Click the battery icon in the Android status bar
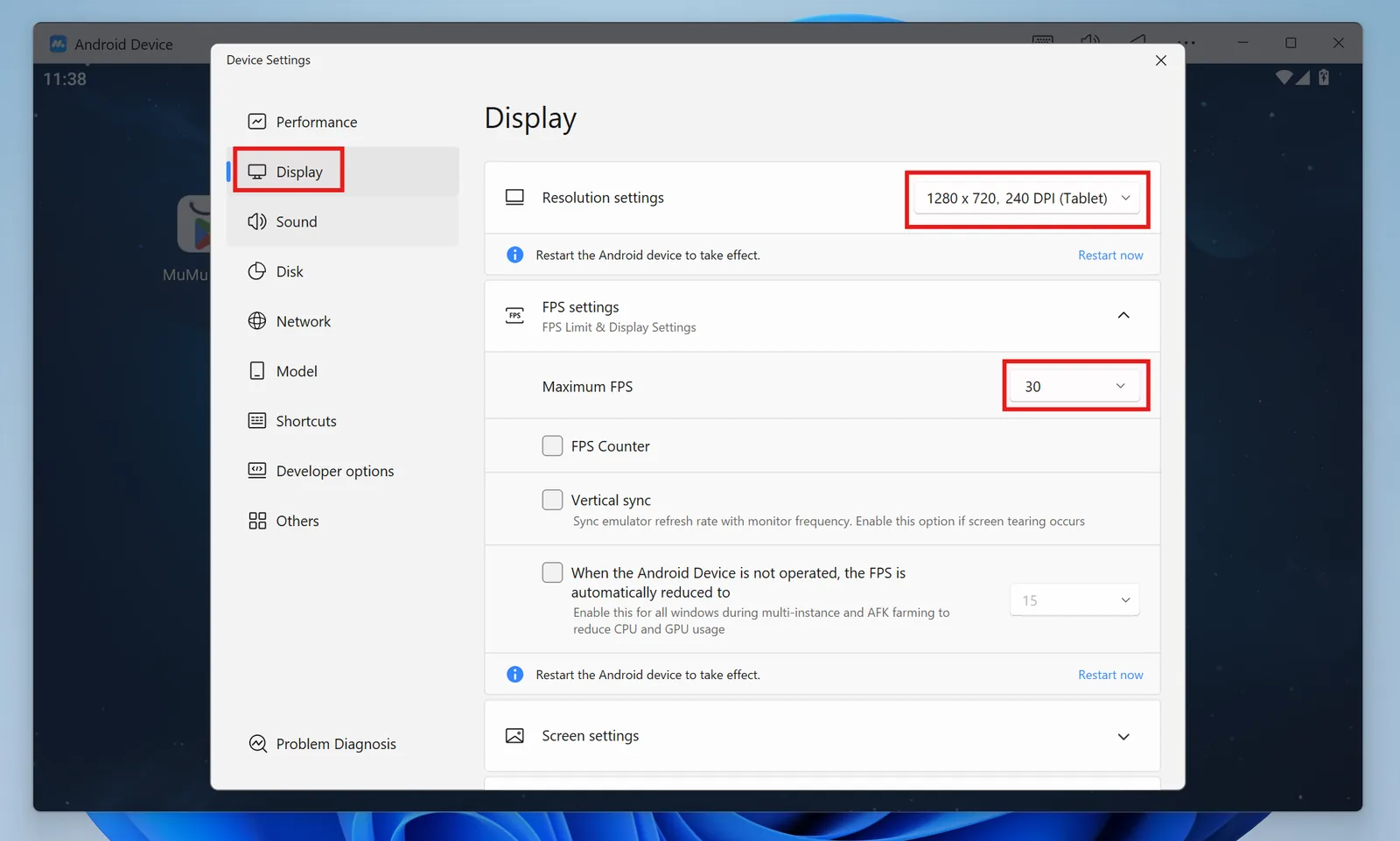This screenshot has height=841, width=1400. point(1324,77)
